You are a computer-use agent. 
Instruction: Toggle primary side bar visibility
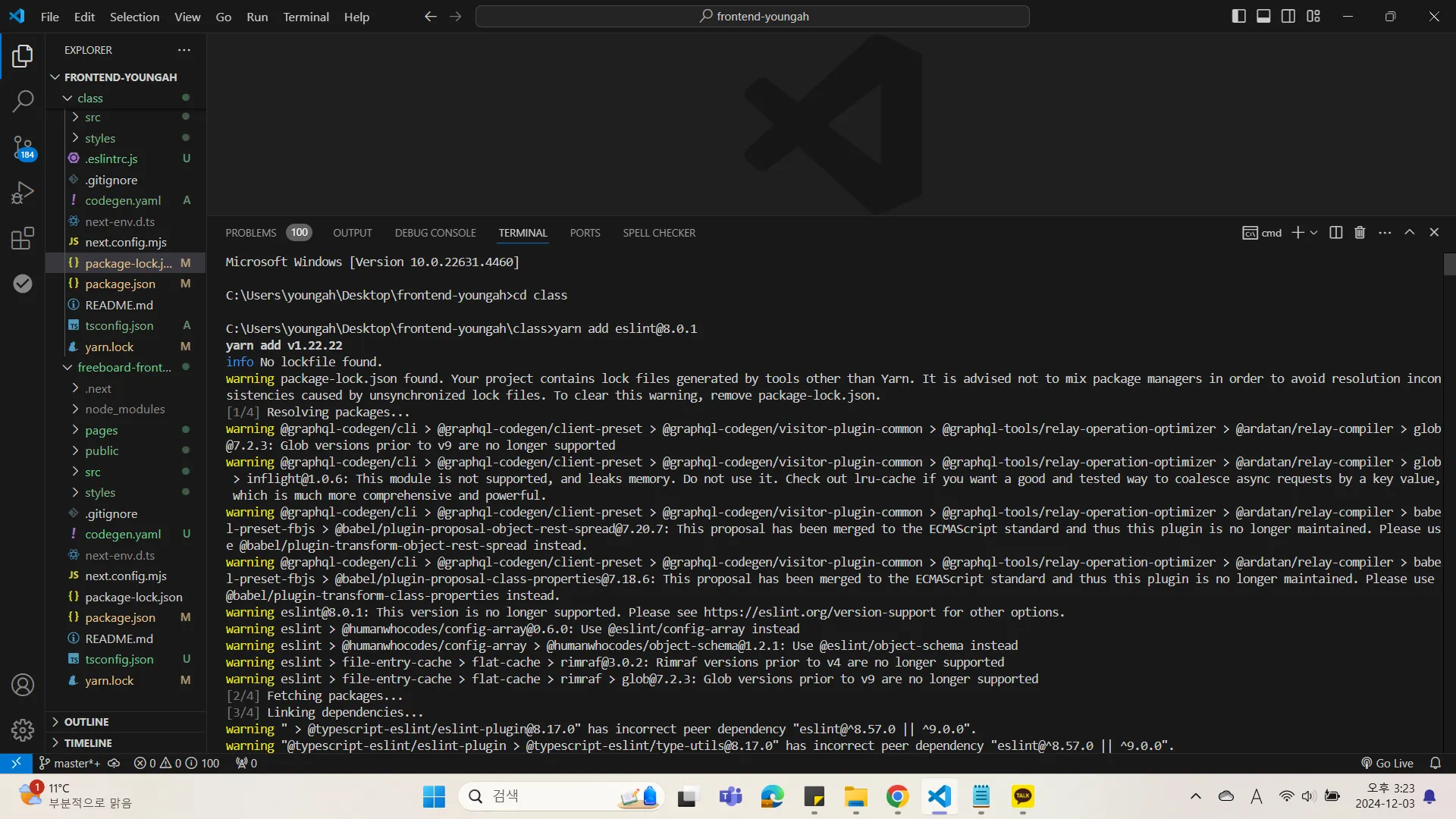(x=1239, y=17)
